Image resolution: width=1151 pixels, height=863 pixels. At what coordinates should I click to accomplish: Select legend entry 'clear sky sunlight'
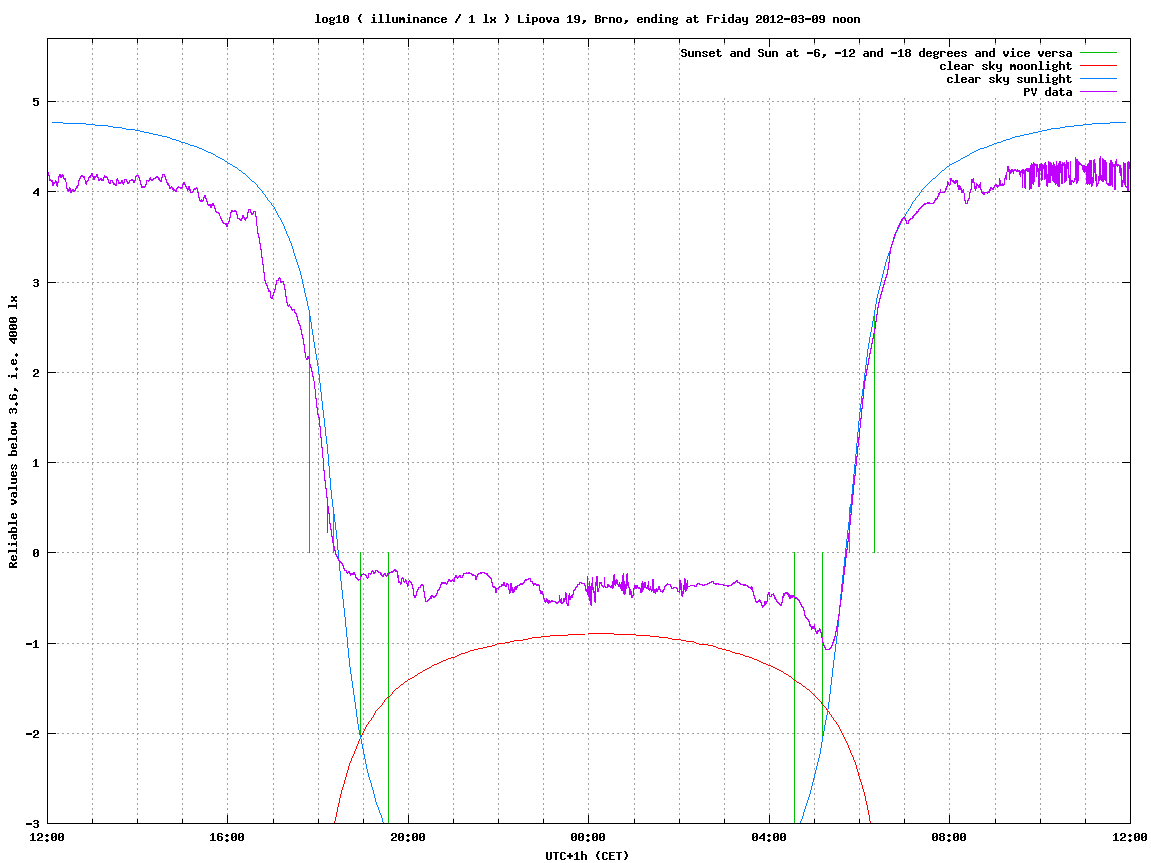tap(1009, 79)
